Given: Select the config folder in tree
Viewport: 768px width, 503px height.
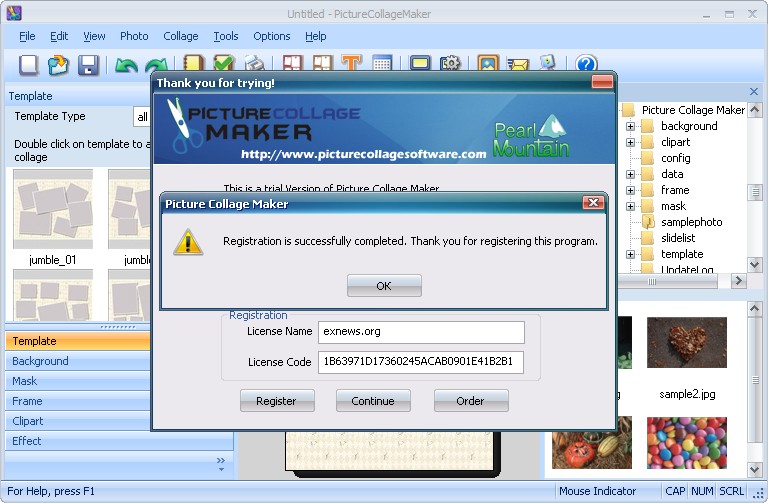Looking at the screenshot, I should [676, 158].
